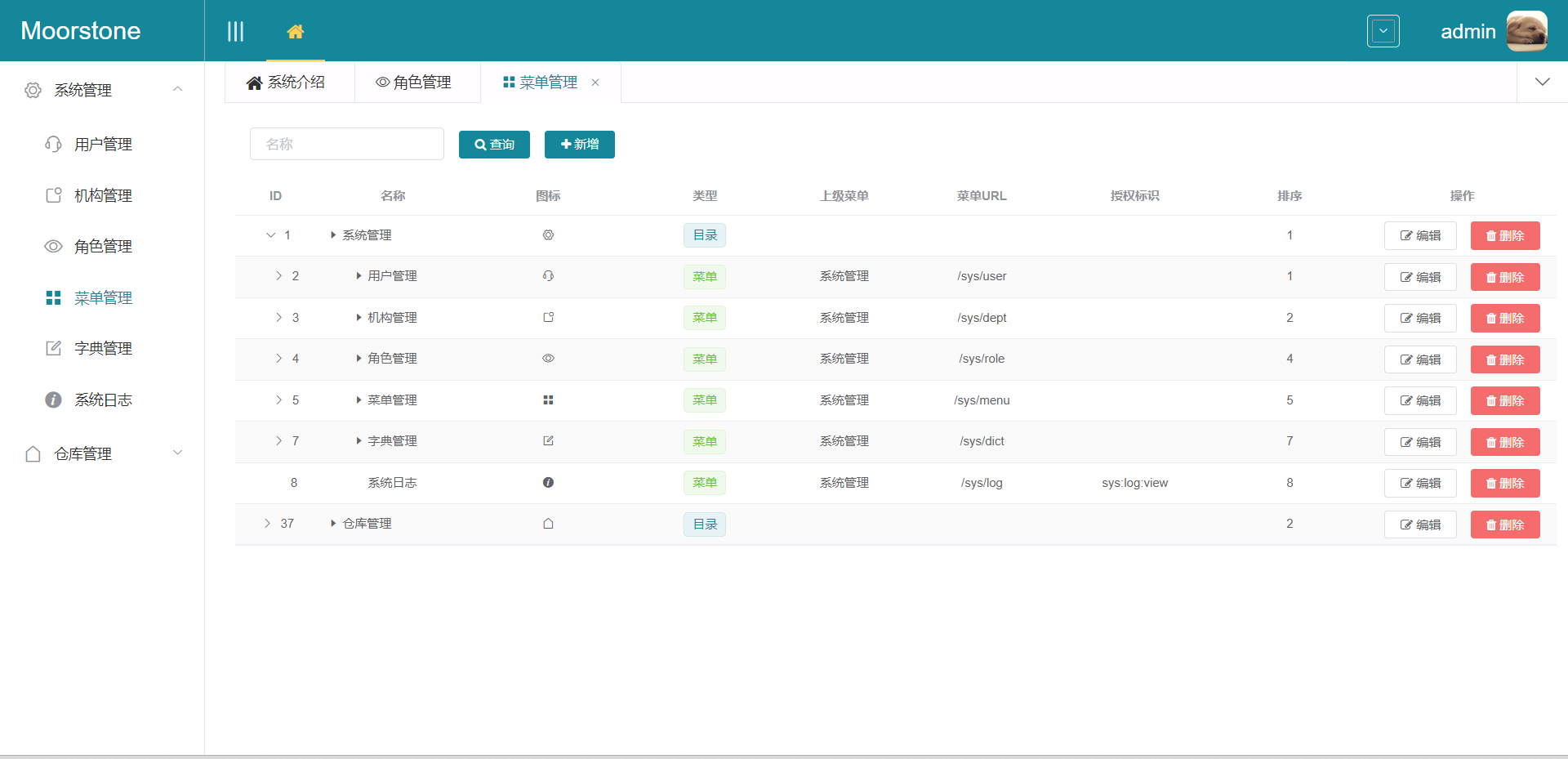Click the /sys/user URL cell

(x=982, y=276)
